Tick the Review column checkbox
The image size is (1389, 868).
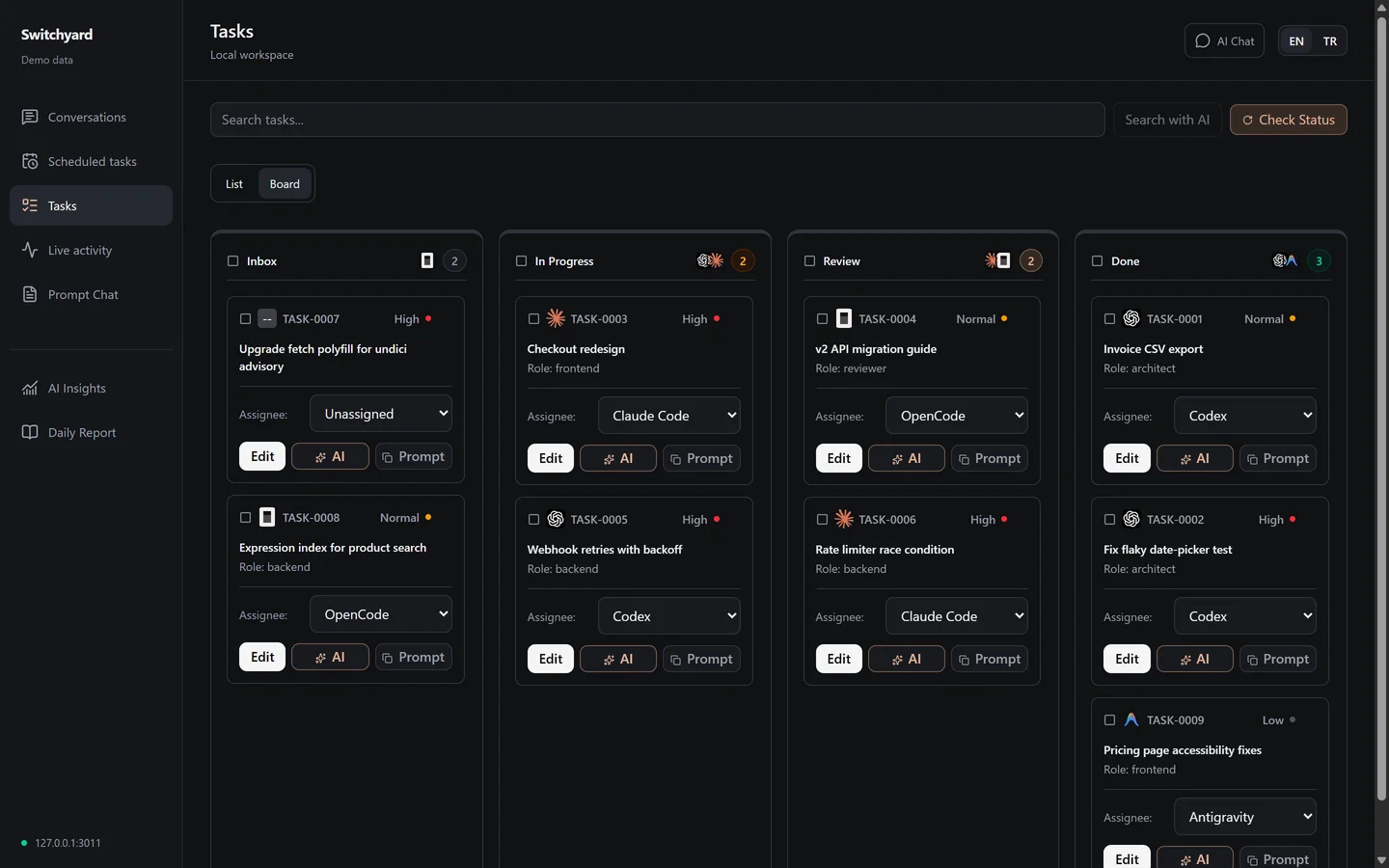tap(809, 260)
